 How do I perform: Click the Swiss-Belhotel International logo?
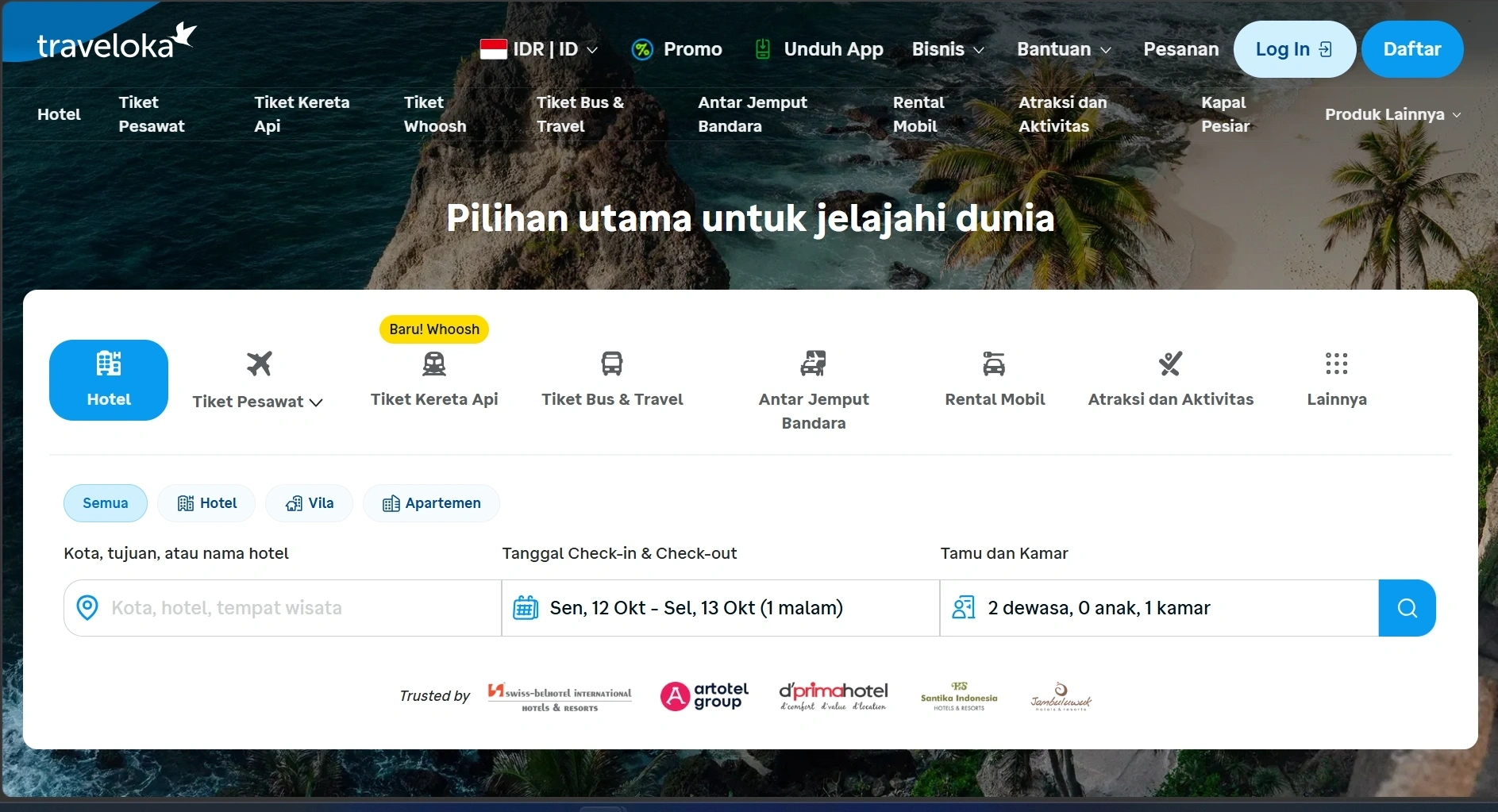click(x=560, y=697)
